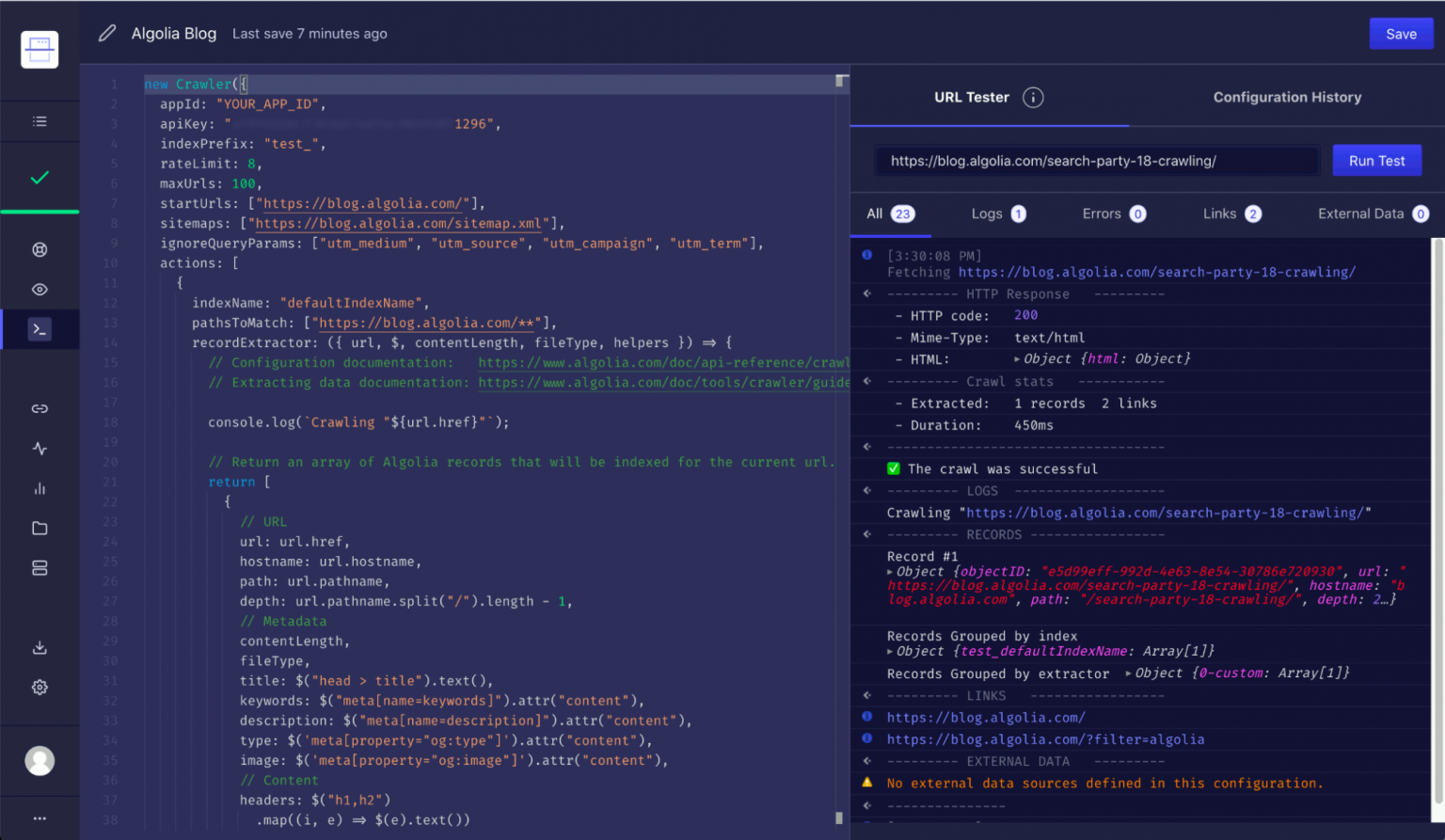Expand the HTML Object entry
Screen dimensions: 1445x840
(1017, 359)
